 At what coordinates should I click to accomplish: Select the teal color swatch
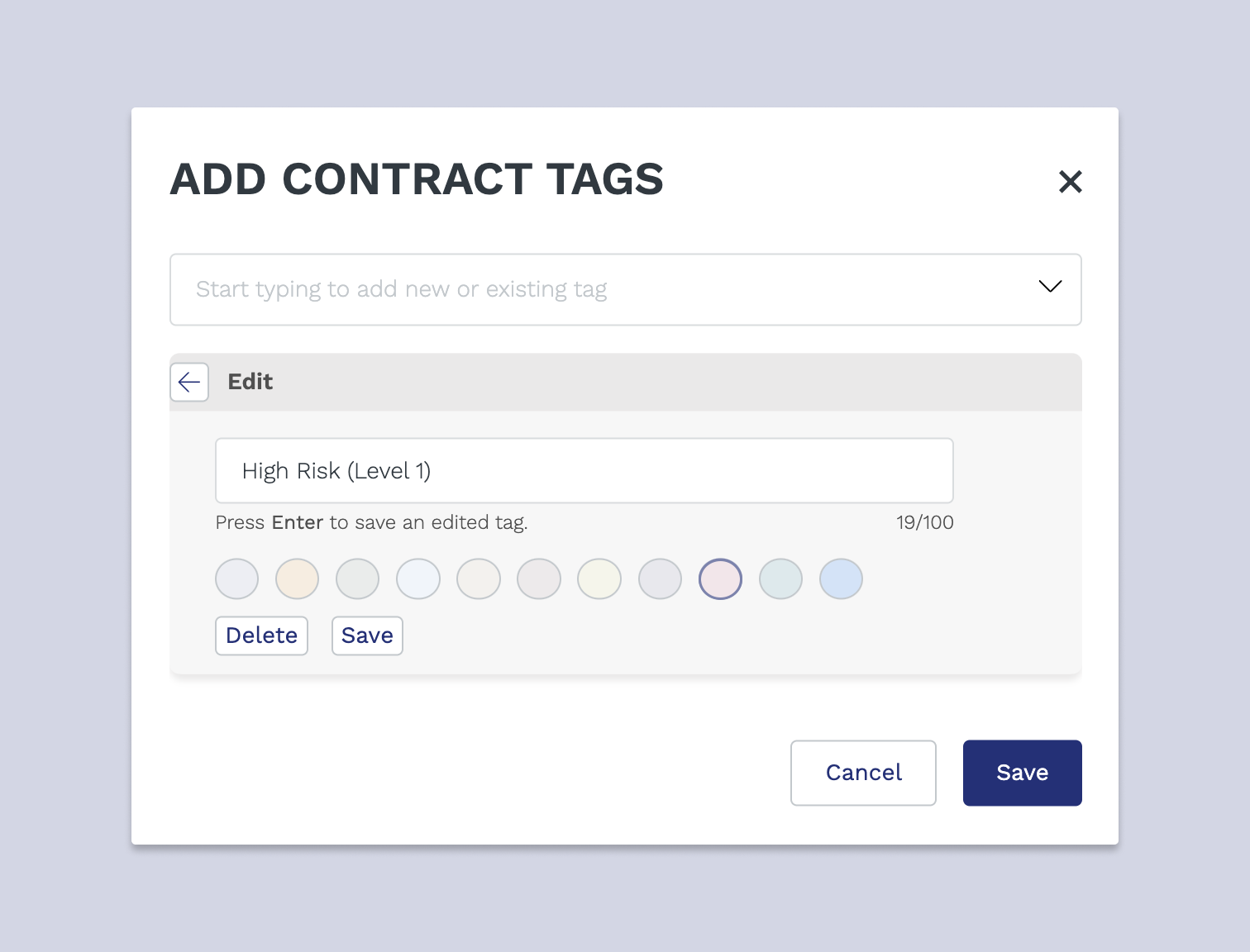pyautogui.click(x=780, y=578)
